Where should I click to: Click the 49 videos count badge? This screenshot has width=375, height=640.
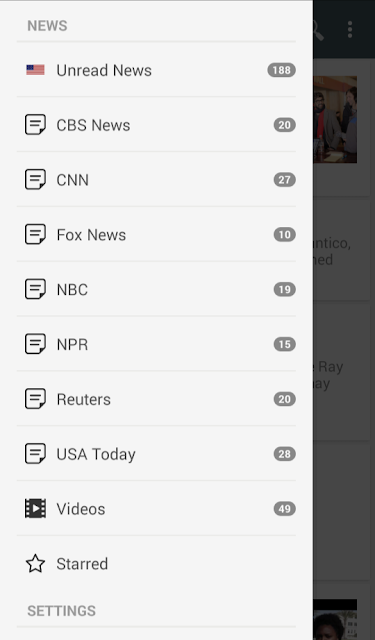coord(284,509)
